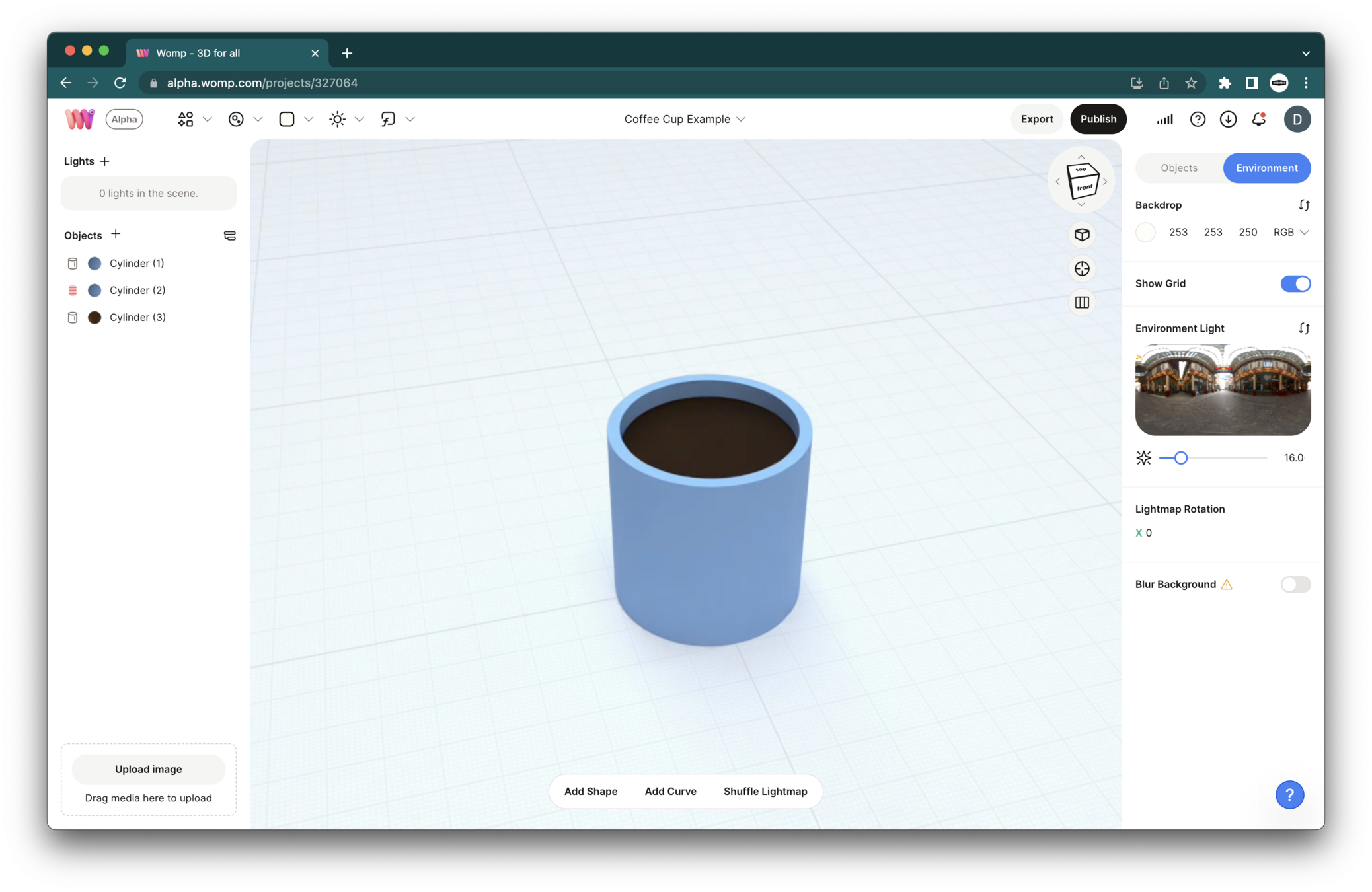Click the Shuffle Lightmap button

pyautogui.click(x=765, y=791)
